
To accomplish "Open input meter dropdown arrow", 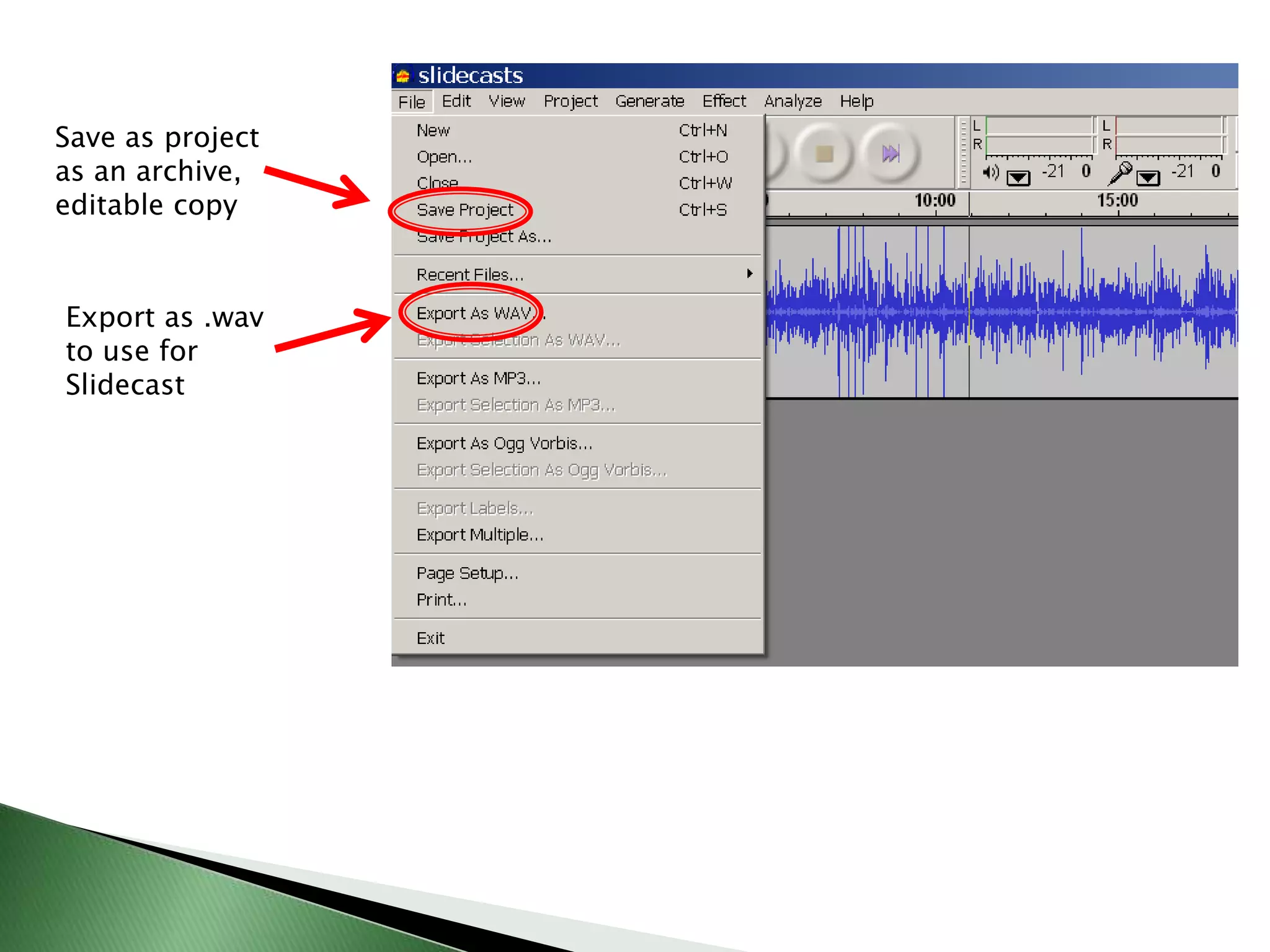I will 1148,178.
